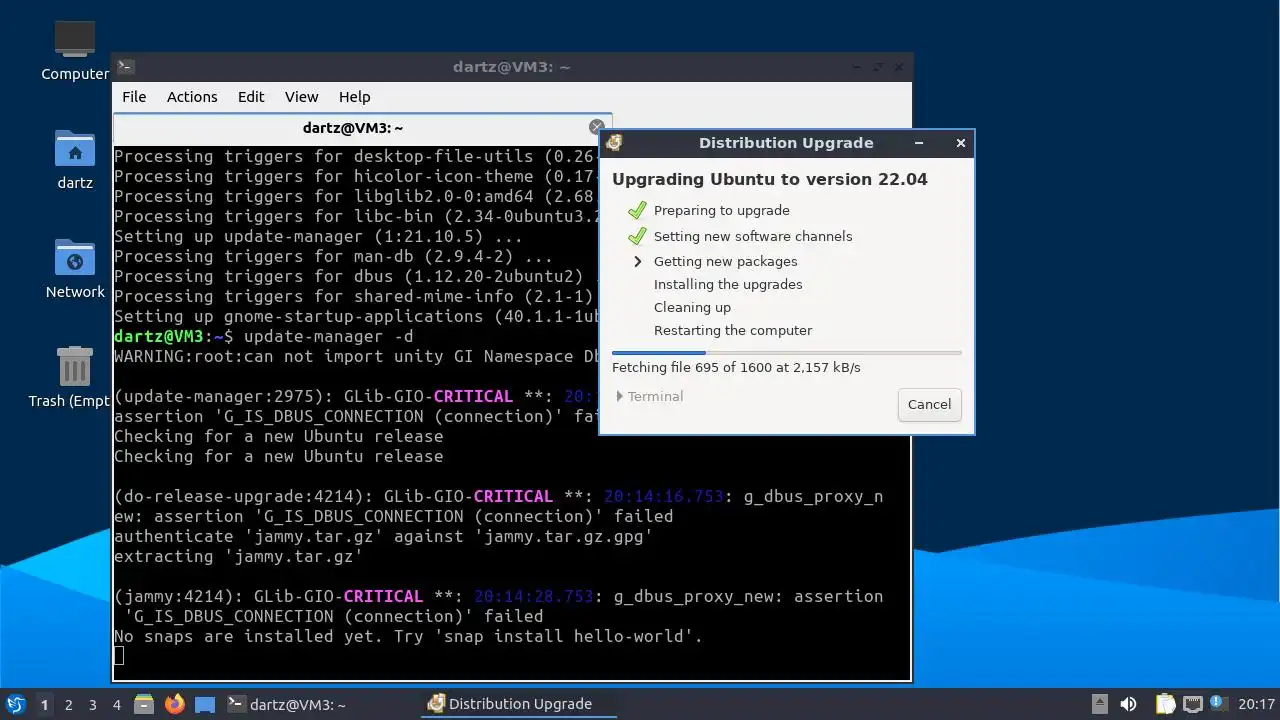Click the show desktop taskbar icon
The height and width of the screenshot is (720, 1280).
tap(205, 704)
